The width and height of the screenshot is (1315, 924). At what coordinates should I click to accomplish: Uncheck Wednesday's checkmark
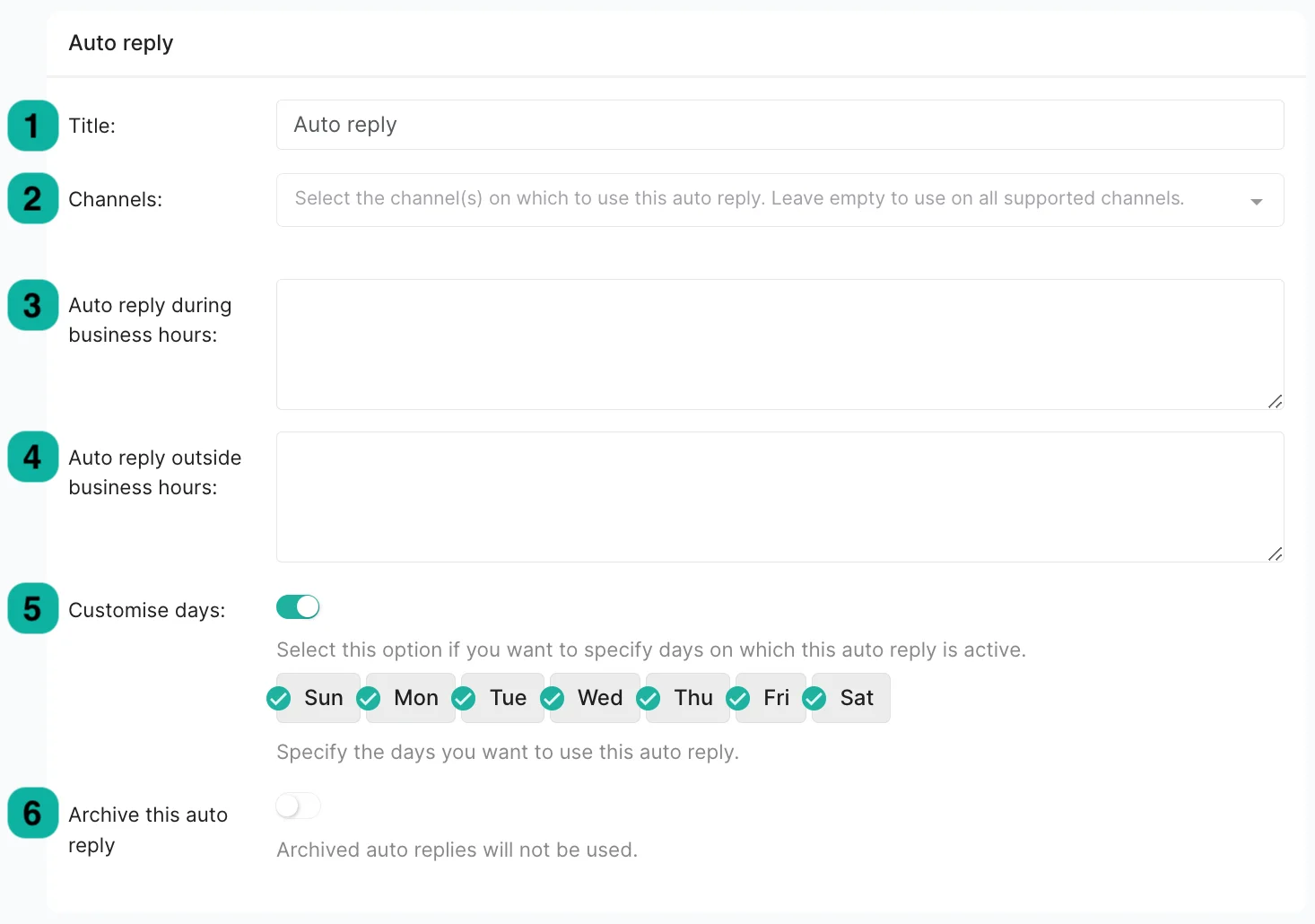pos(553,697)
